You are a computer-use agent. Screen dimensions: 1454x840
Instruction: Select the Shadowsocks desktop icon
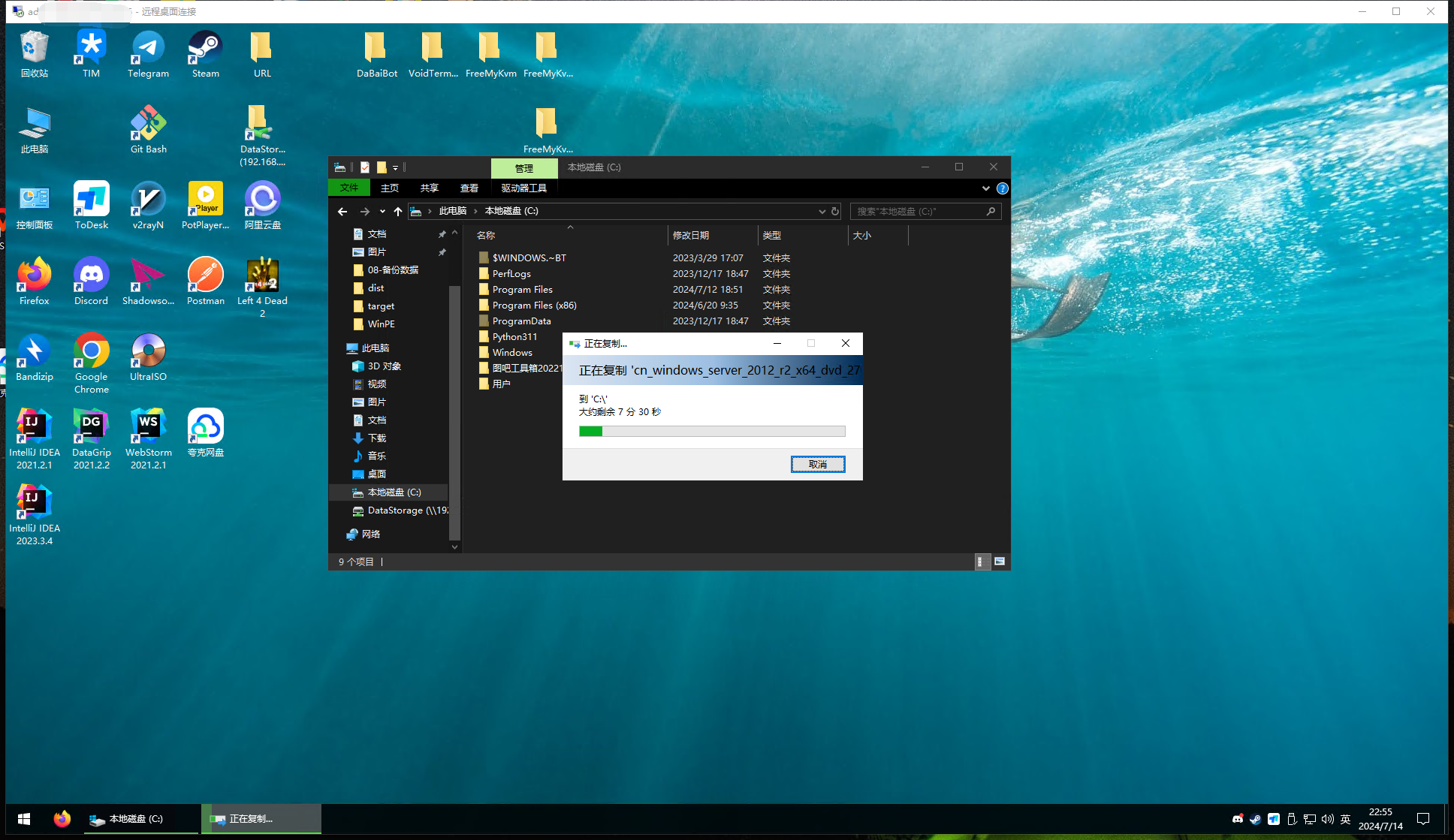(x=148, y=282)
